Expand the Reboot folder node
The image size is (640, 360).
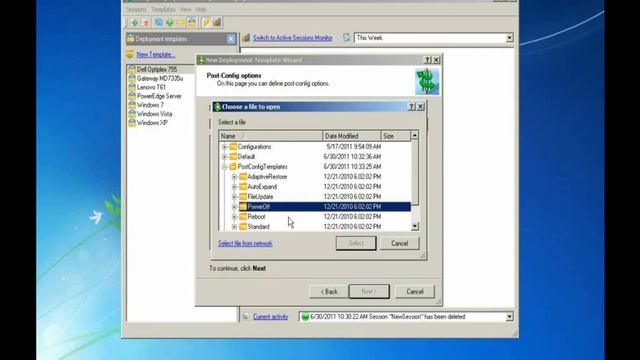(x=234, y=217)
